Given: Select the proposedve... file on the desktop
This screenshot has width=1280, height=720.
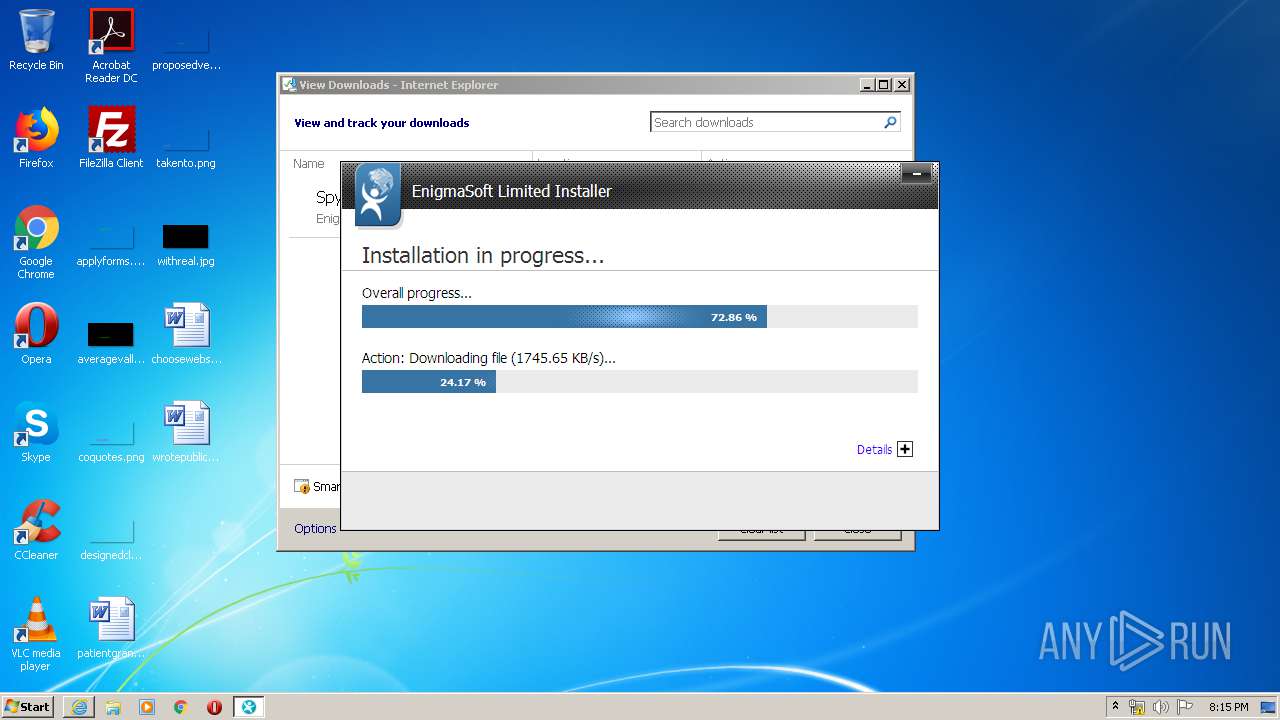Looking at the screenshot, I should coord(186,46).
